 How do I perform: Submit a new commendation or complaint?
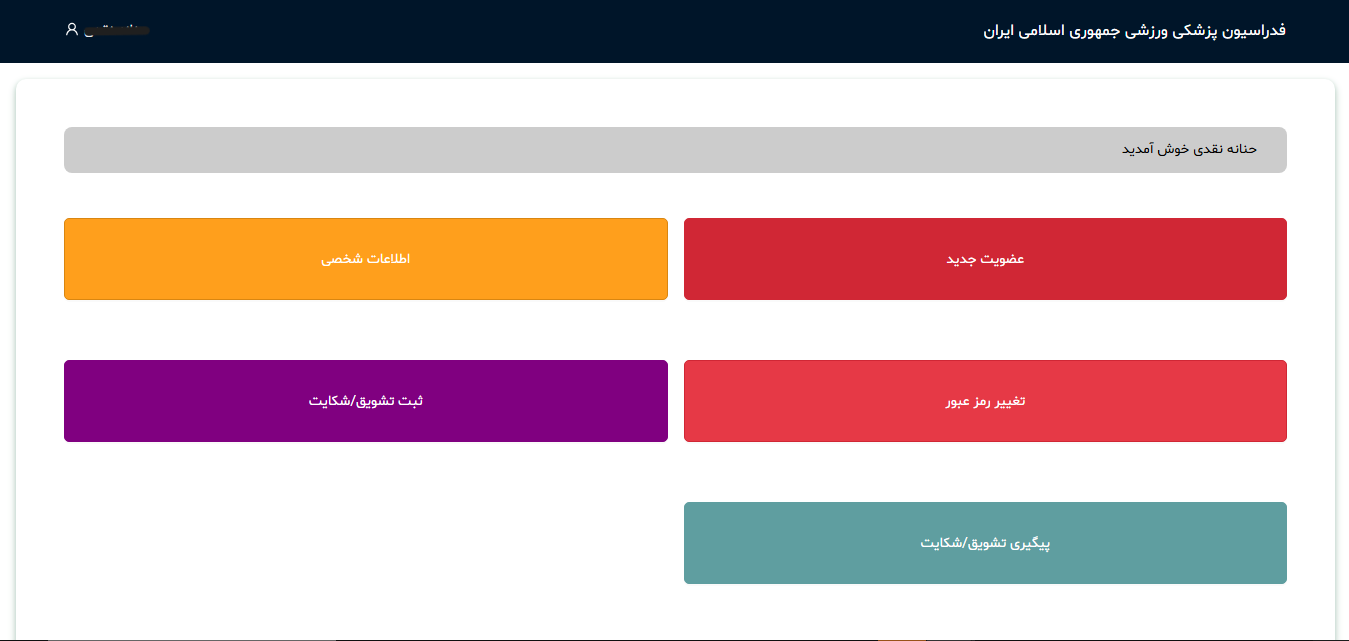[x=365, y=401]
